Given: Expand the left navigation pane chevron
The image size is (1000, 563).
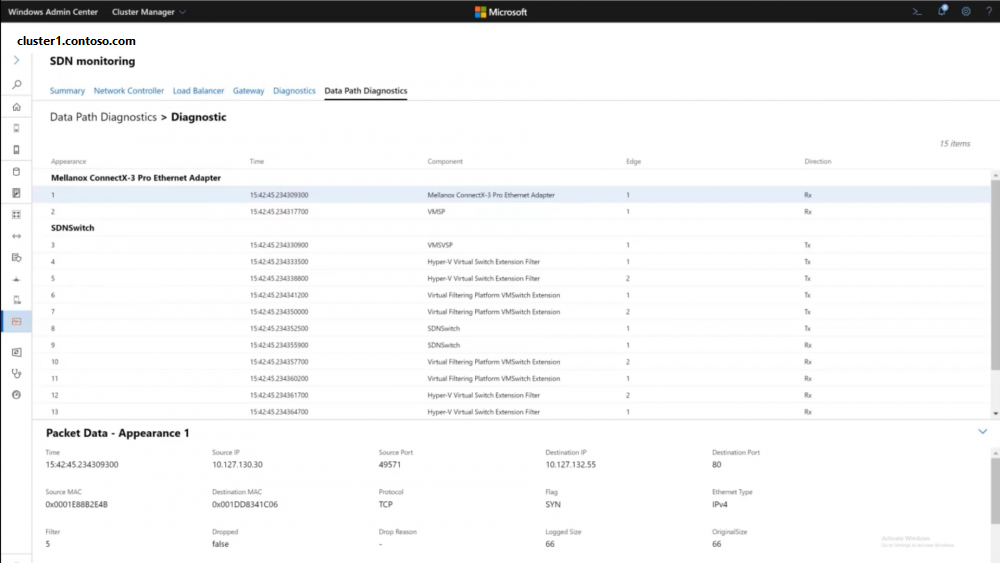Looking at the screenshot, I should (x=17, y=60).
